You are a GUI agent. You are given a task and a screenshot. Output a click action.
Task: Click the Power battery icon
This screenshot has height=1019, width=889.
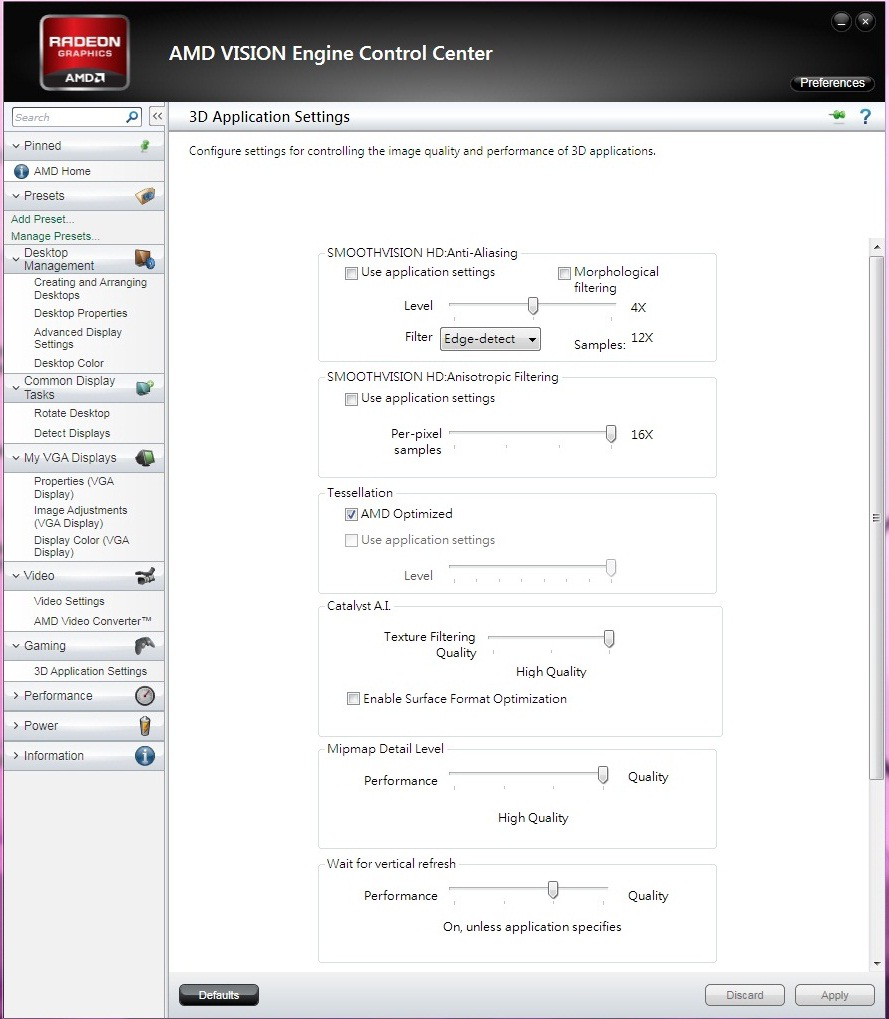click(145, 725)
